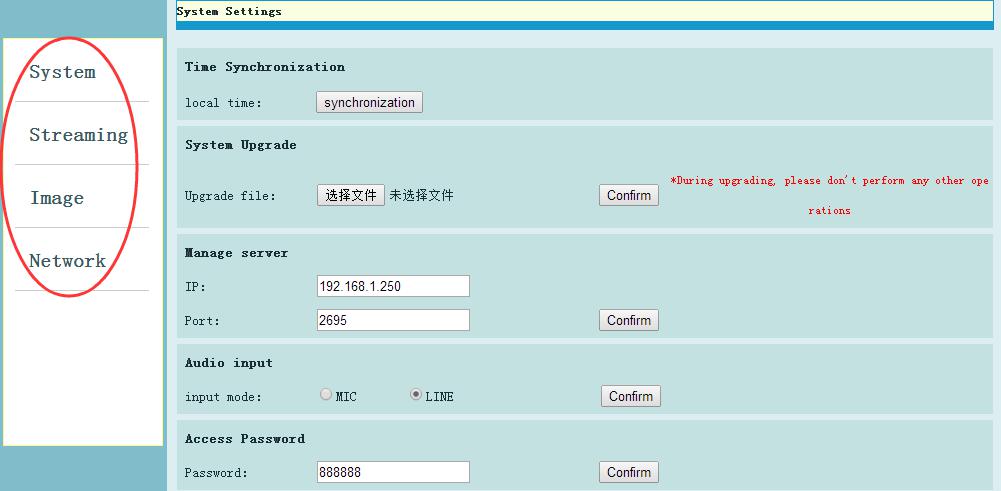Click the Password field showing 888888
1001x491 pixels.
[x=392, y=472]
